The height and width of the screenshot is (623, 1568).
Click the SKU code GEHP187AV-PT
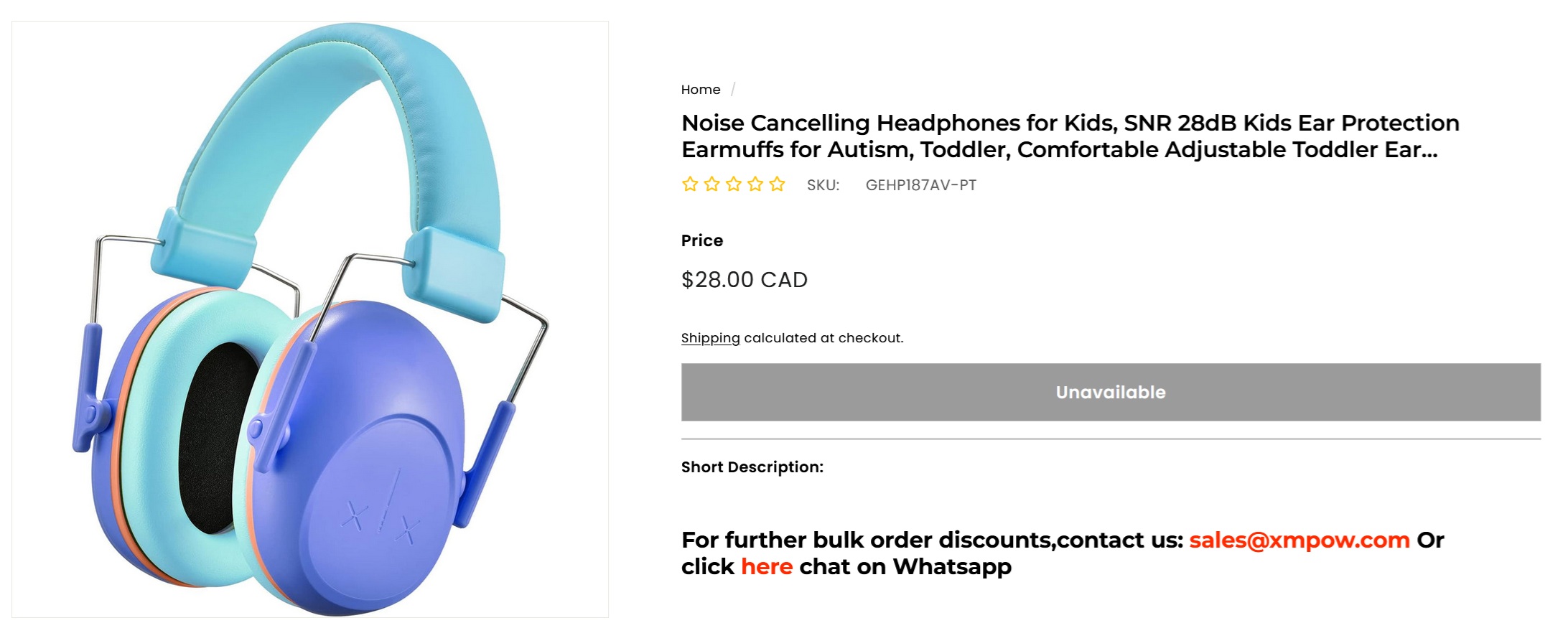tap(920, 185)
